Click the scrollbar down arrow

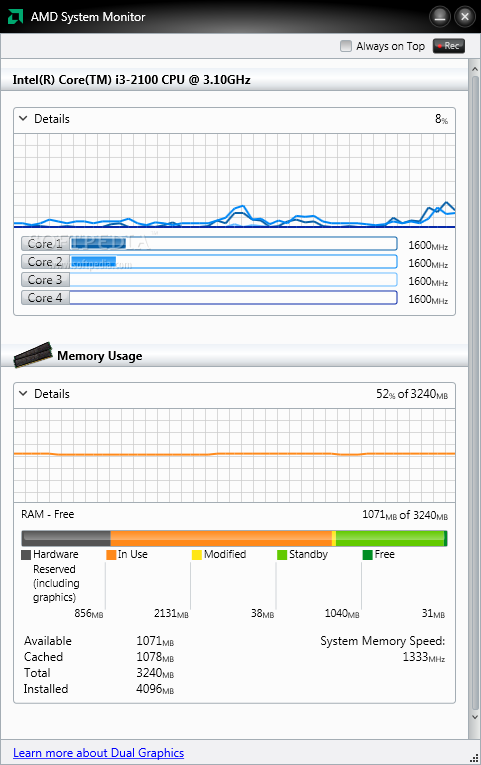coord(475,717)
